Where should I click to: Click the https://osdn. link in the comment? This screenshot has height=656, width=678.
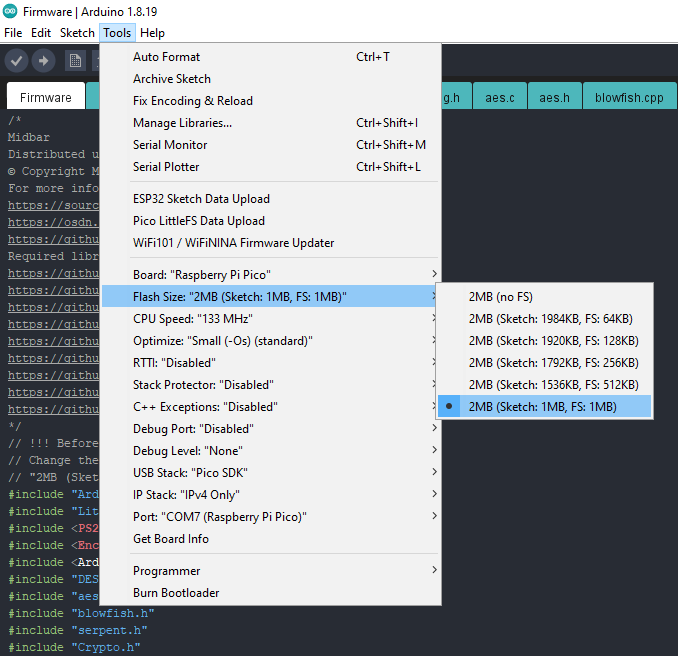53,222
